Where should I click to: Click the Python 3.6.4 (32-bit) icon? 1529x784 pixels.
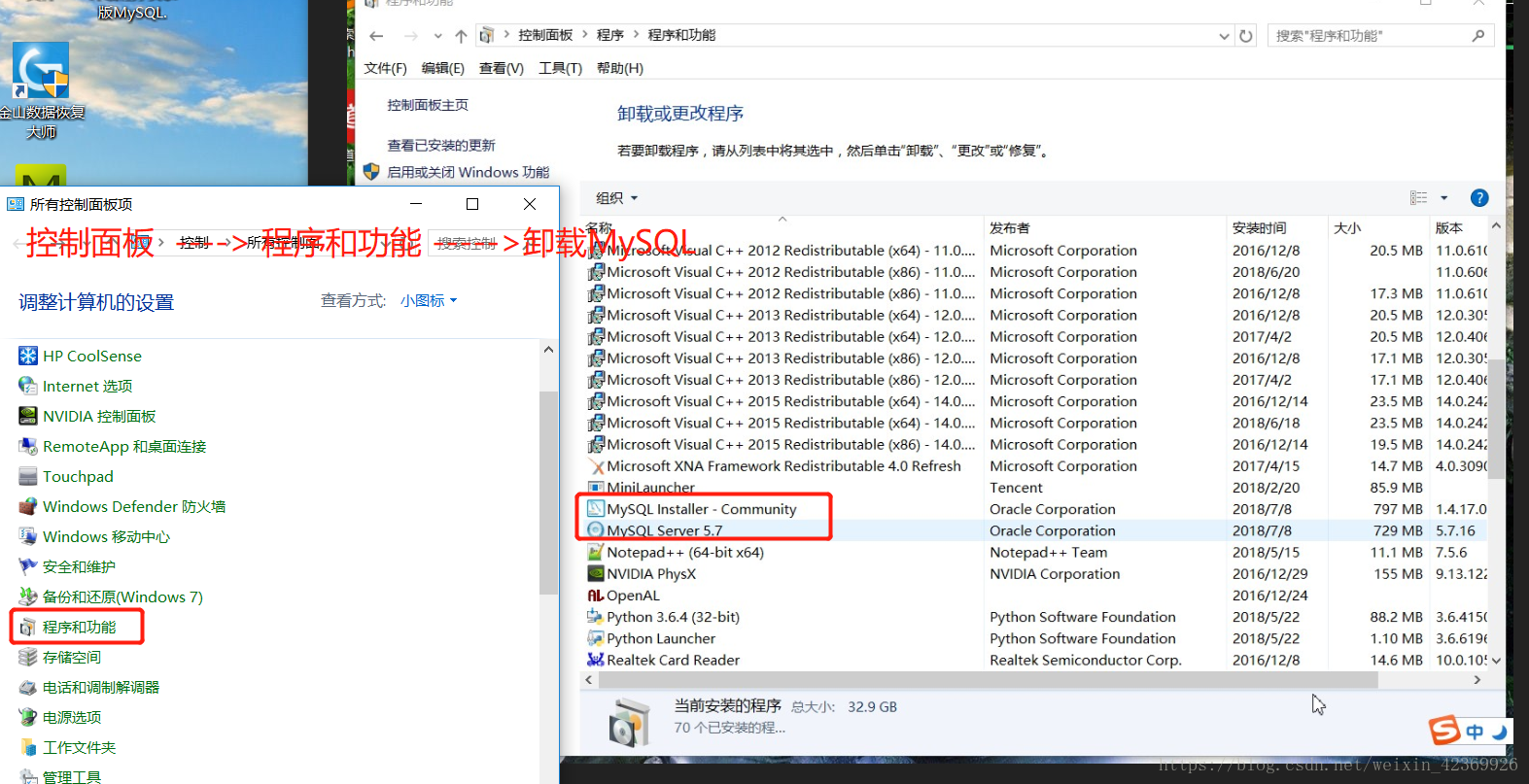(596, 617)
